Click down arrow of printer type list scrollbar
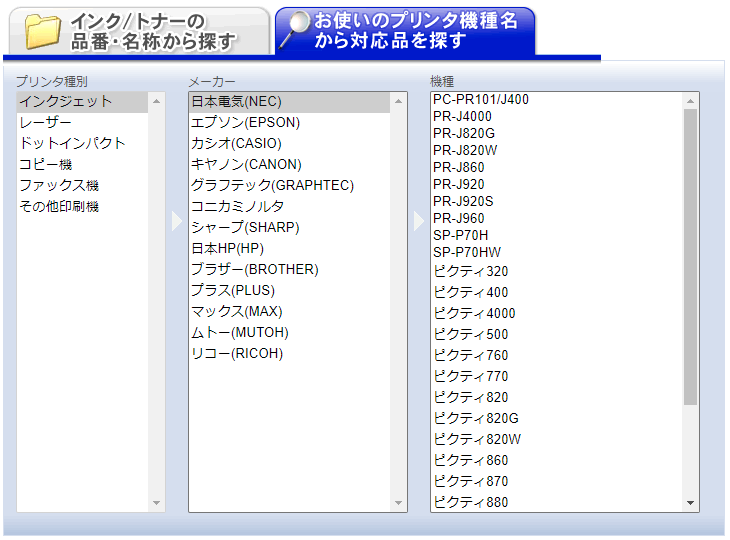 point(156,503)
